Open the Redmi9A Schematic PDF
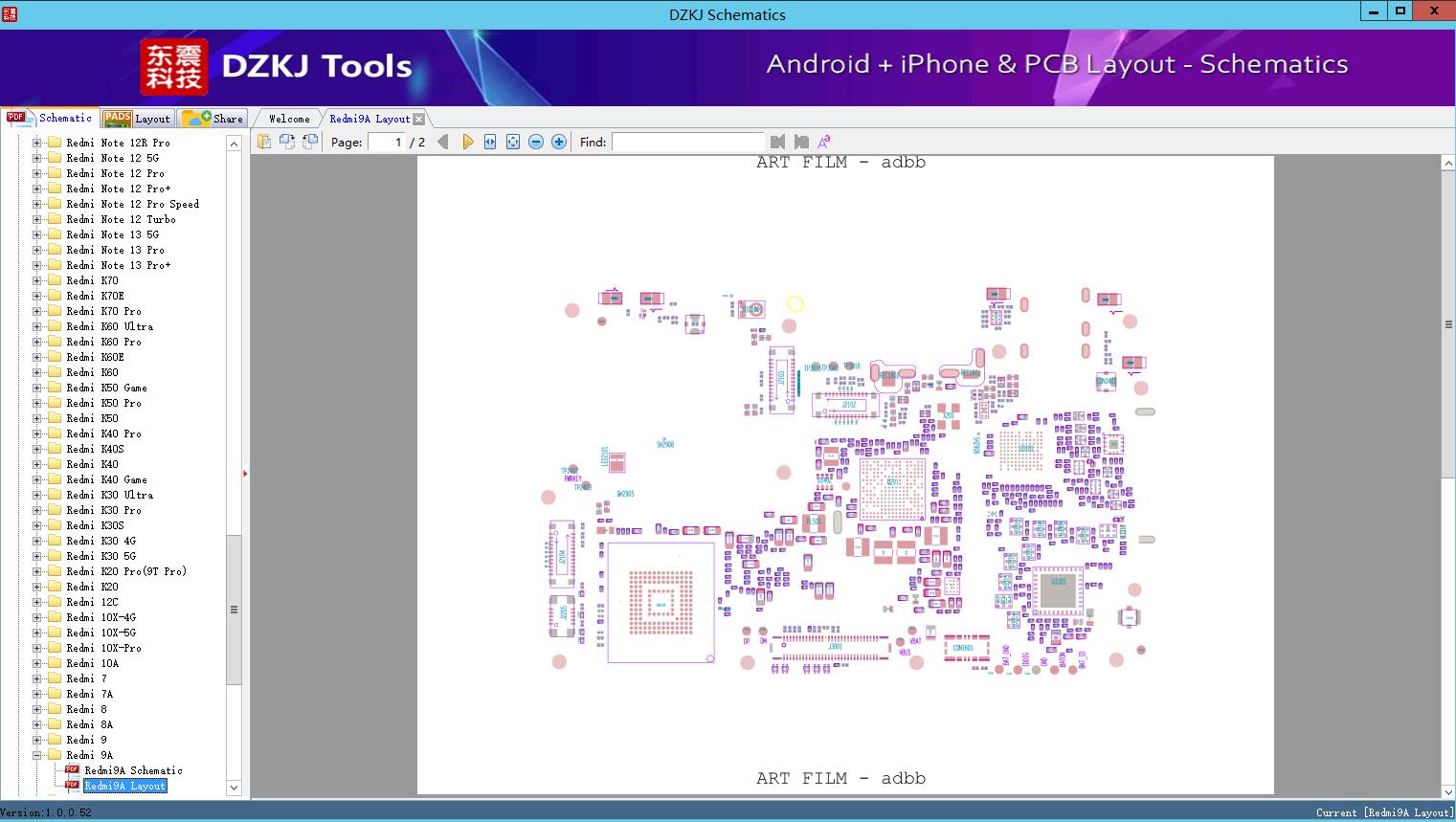This screenshot has width=1456, height=822. tap(133, 770)
